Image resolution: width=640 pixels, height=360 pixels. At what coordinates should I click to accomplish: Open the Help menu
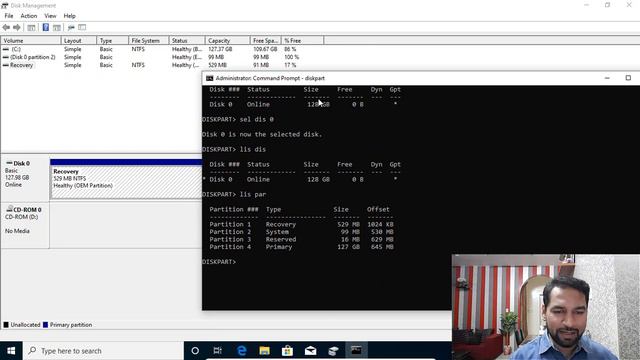pyautogui.click(x=69, y=16)
